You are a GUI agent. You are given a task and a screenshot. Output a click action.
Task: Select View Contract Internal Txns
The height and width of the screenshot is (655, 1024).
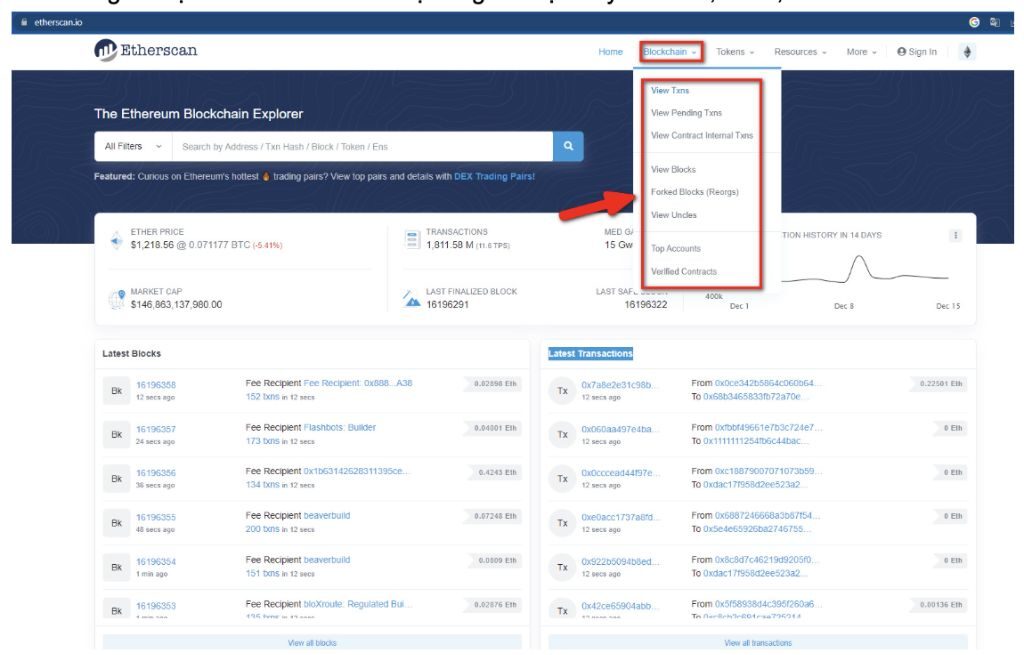click(702, 135)
